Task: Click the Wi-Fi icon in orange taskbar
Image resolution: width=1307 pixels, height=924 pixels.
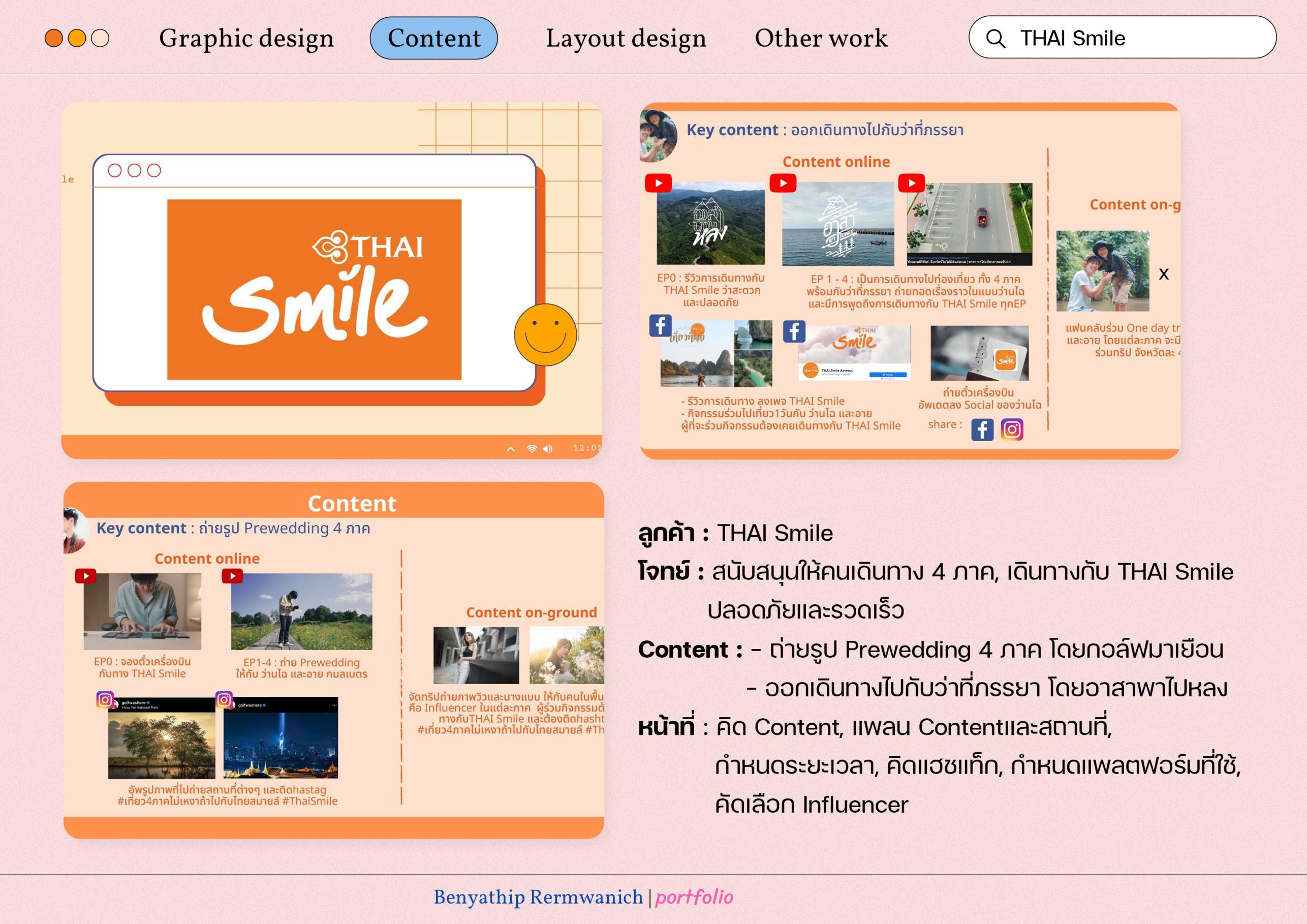Action: (x=531, y=449)
